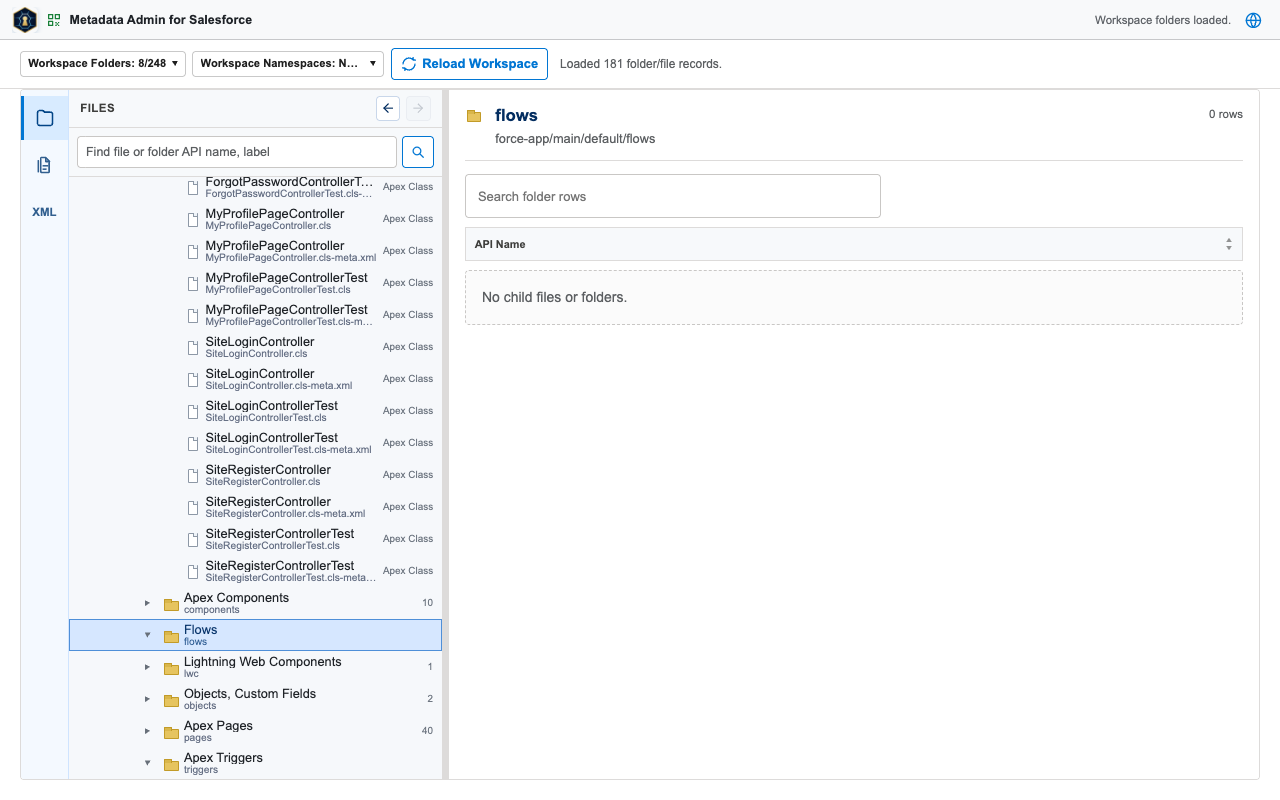The height and width of the screenshot is (800, 1280).
Task: Go forward with the right arrow button
Action: click(418, 108)
